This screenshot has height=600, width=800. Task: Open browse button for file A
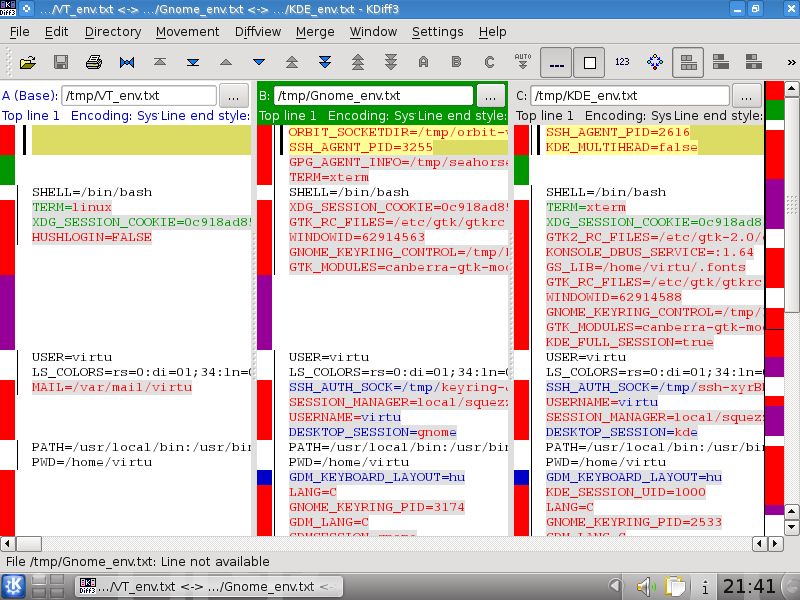tap(234, 96)
